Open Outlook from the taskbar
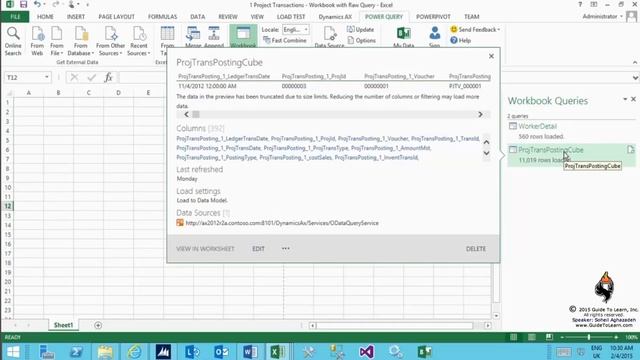Image resolution: width=640 pixels, height=360 pixels. point(221,351)
